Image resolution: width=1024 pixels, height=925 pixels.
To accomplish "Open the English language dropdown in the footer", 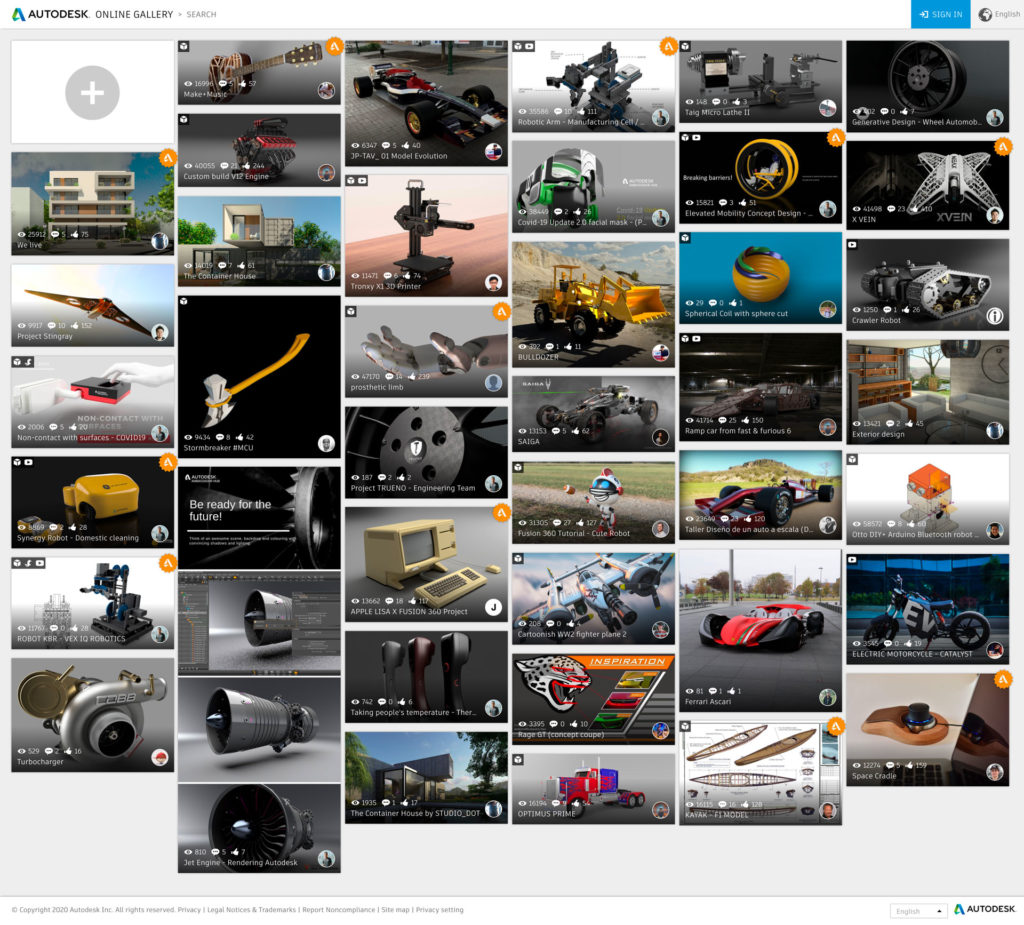I will tap(917, 911).
